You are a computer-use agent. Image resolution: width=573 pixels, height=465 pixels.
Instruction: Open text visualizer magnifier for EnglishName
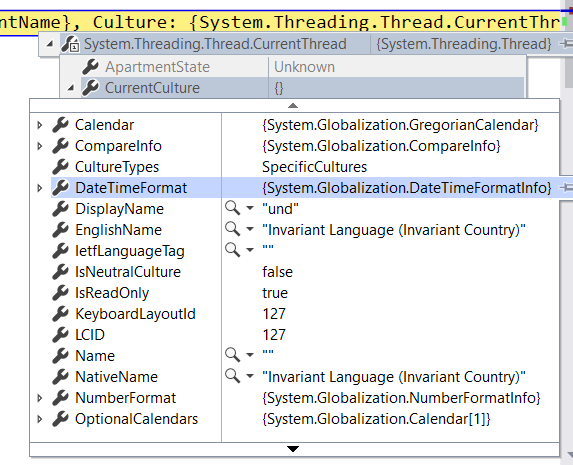(x=232, y=229)
